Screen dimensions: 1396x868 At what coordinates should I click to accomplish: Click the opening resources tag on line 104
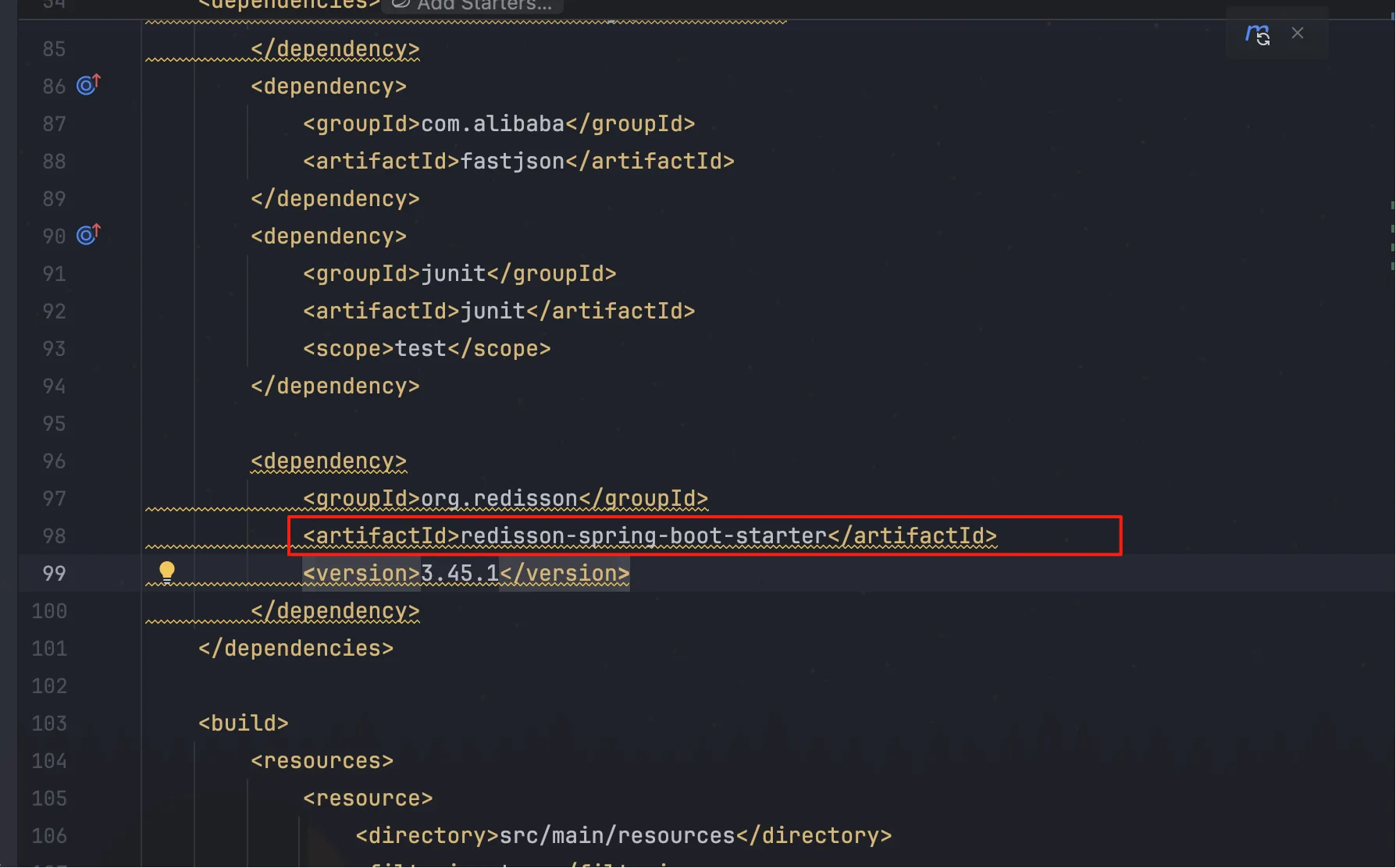[322, 761]
